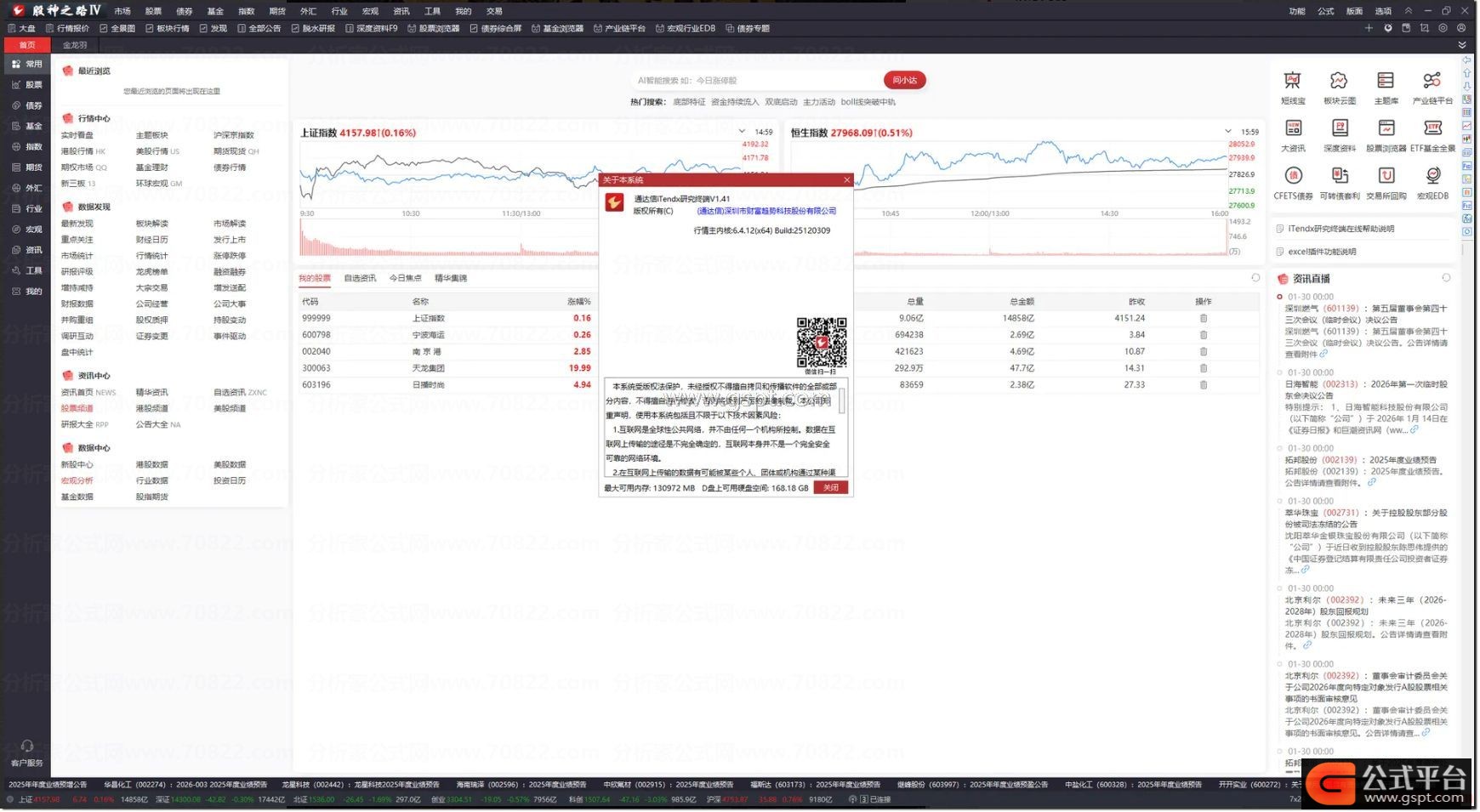Expand the 上证指数 index dropdown arrow
The image size is (1480, 812).
742,132
